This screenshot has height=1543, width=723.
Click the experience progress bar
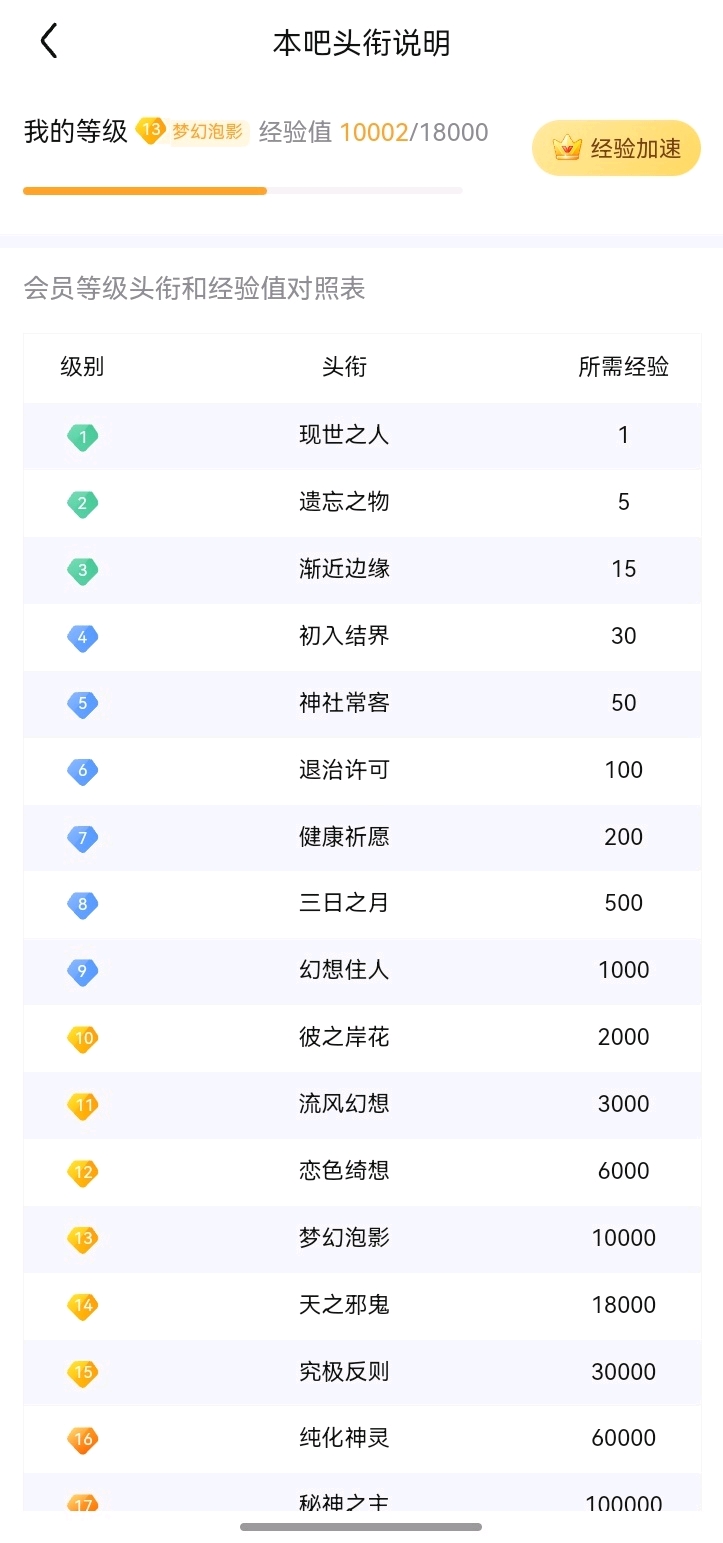[243, 190]
